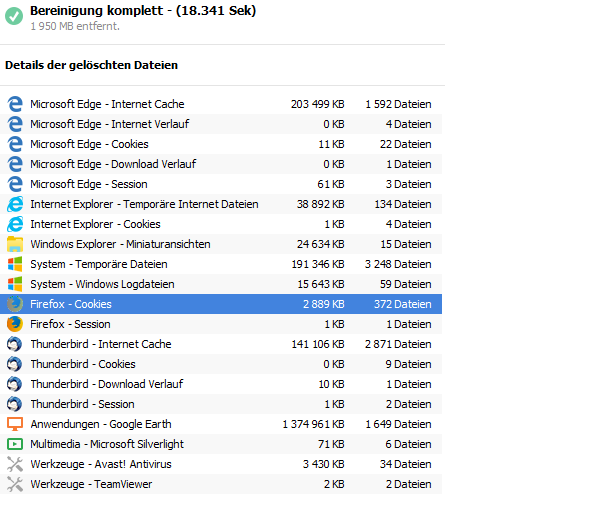Screen dimensions: 607x517
Task: Select the 'Microsoft Edge - Cookies' entry
Action: (221, 144)
